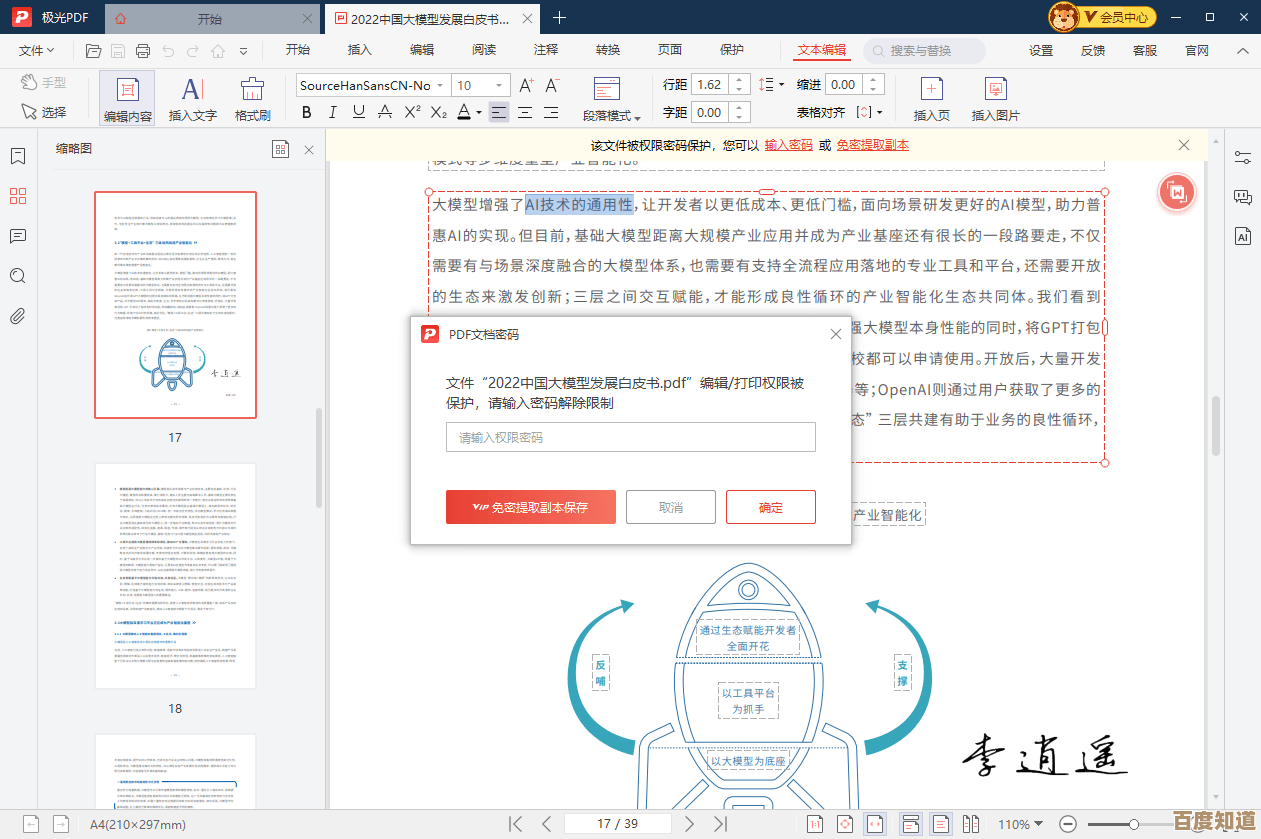Switch to the 保护 (Protect) menu tab

click(x=732, y=50)
